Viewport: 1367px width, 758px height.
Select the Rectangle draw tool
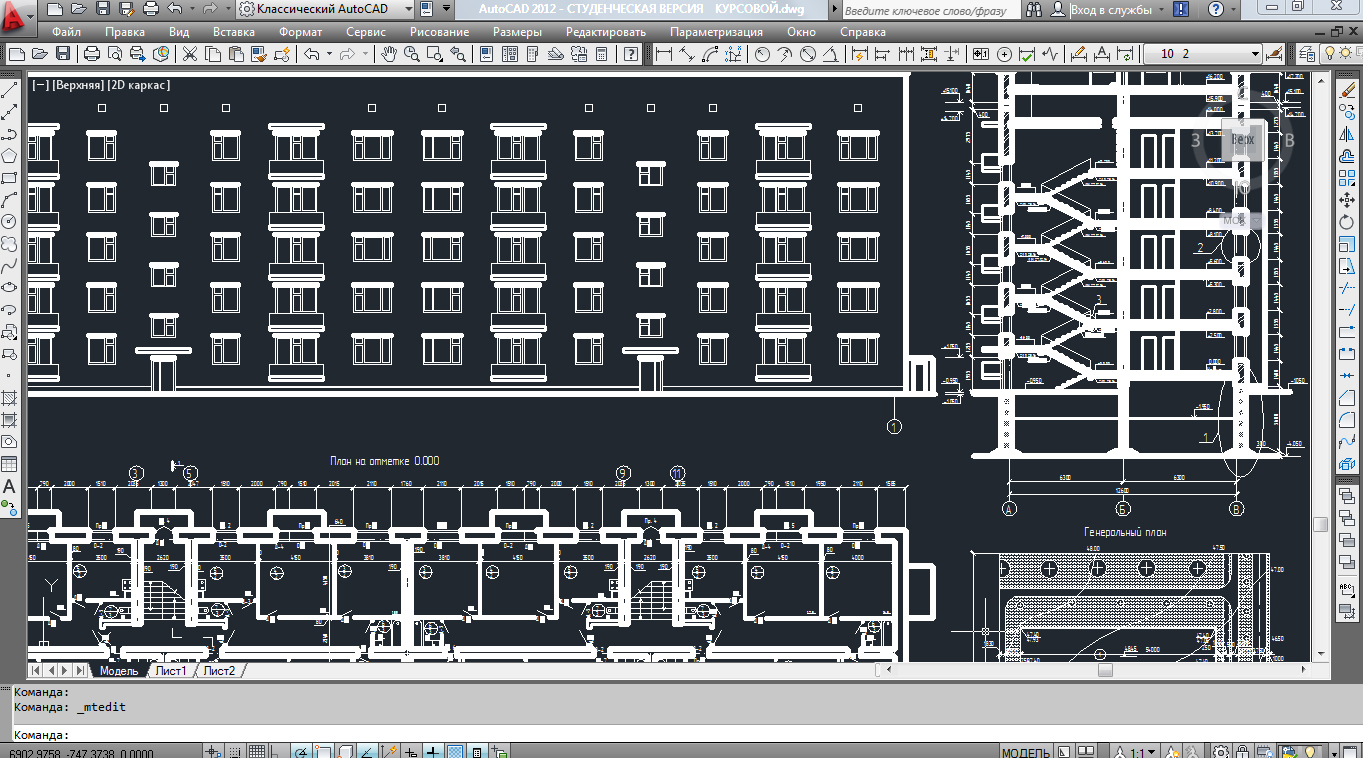(9, 178)
